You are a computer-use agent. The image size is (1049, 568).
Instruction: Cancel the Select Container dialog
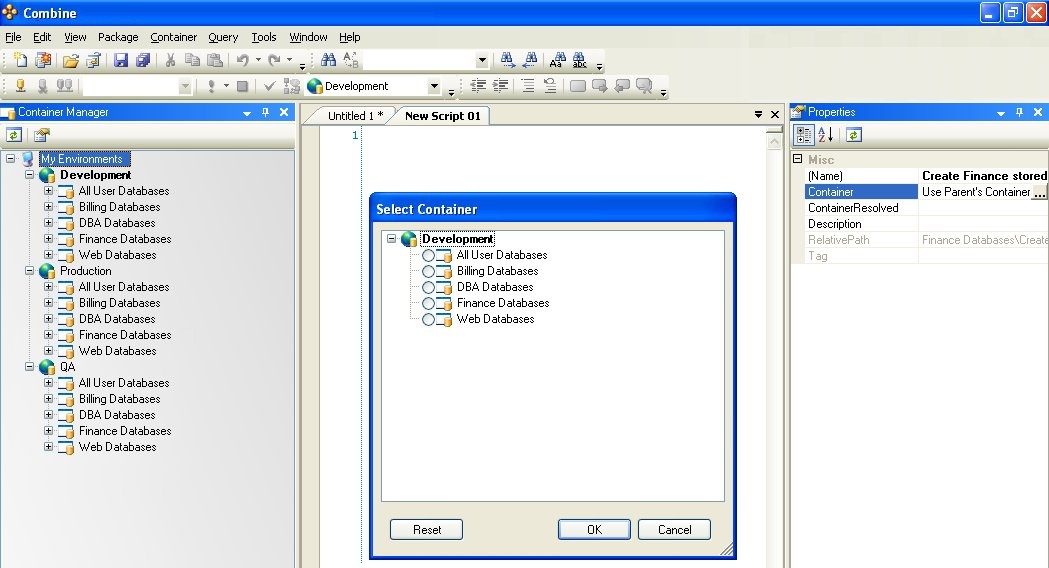click(674, 530)
